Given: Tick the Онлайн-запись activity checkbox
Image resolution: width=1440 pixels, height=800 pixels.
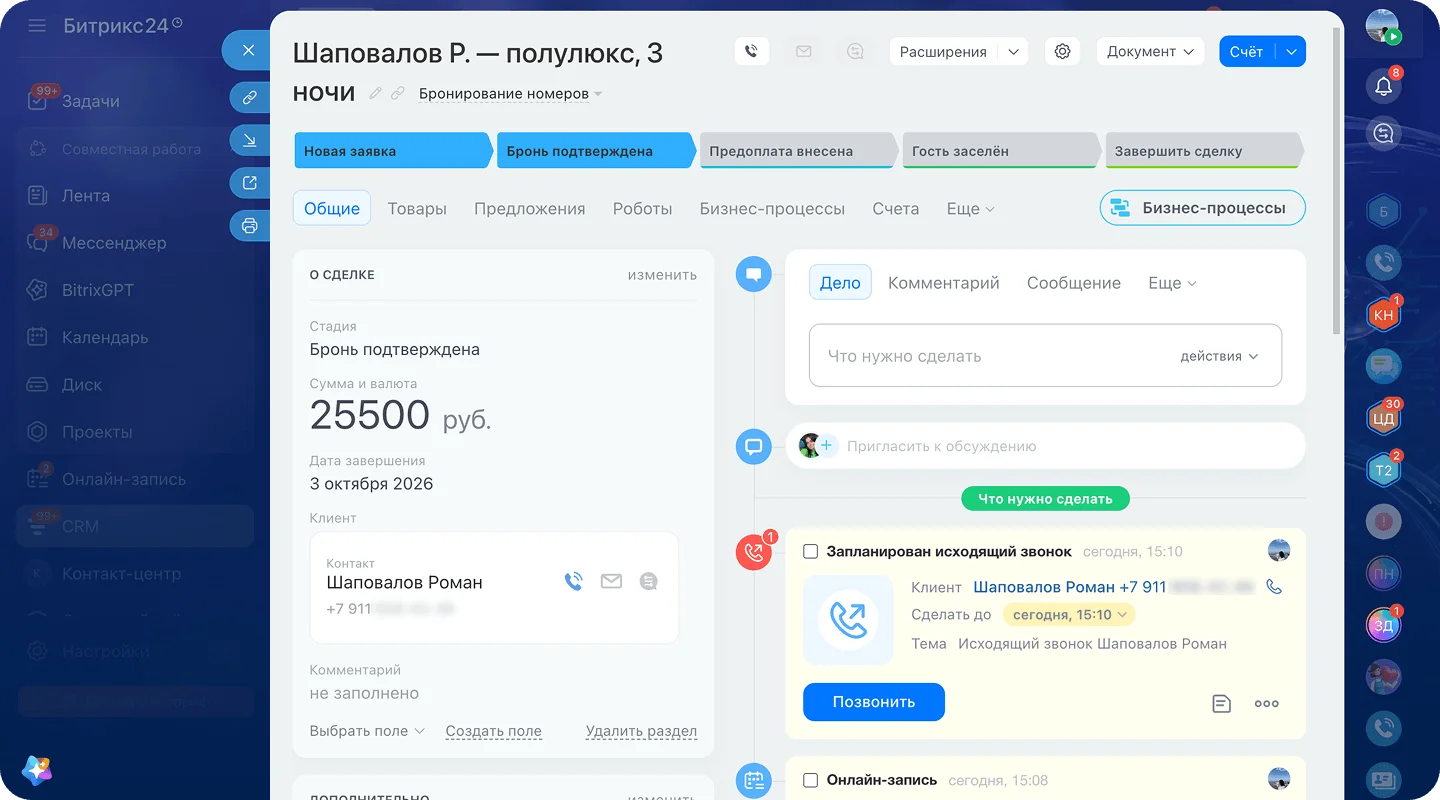Looking at the screenshot, I should [811, 780].
